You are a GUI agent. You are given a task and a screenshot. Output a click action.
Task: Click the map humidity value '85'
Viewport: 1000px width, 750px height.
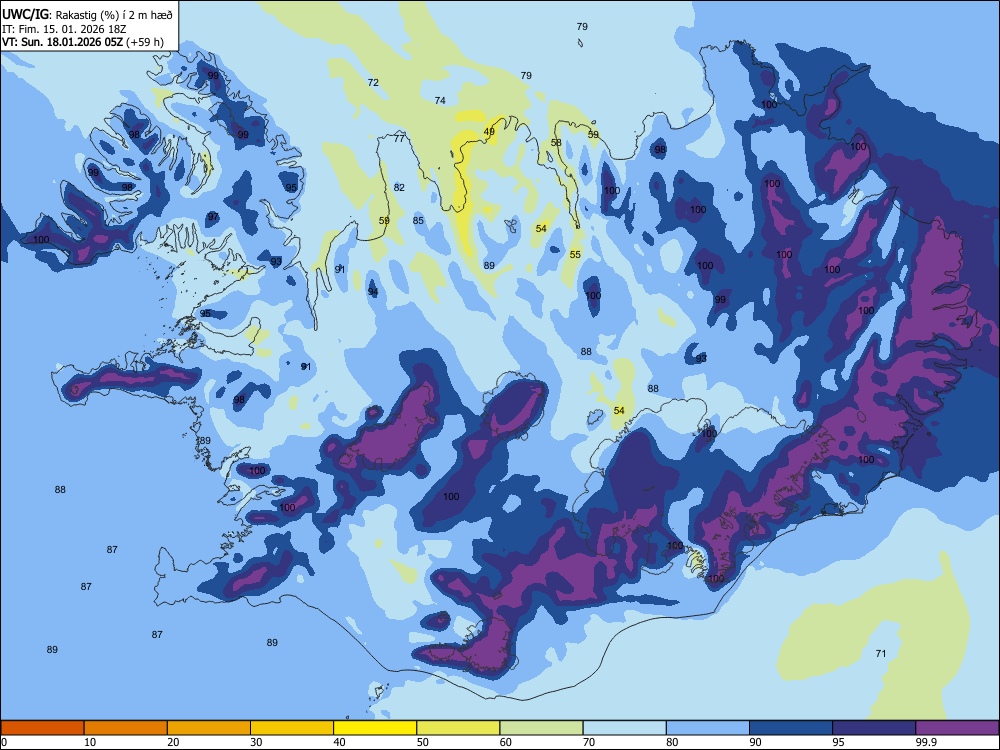click(418, 221)
